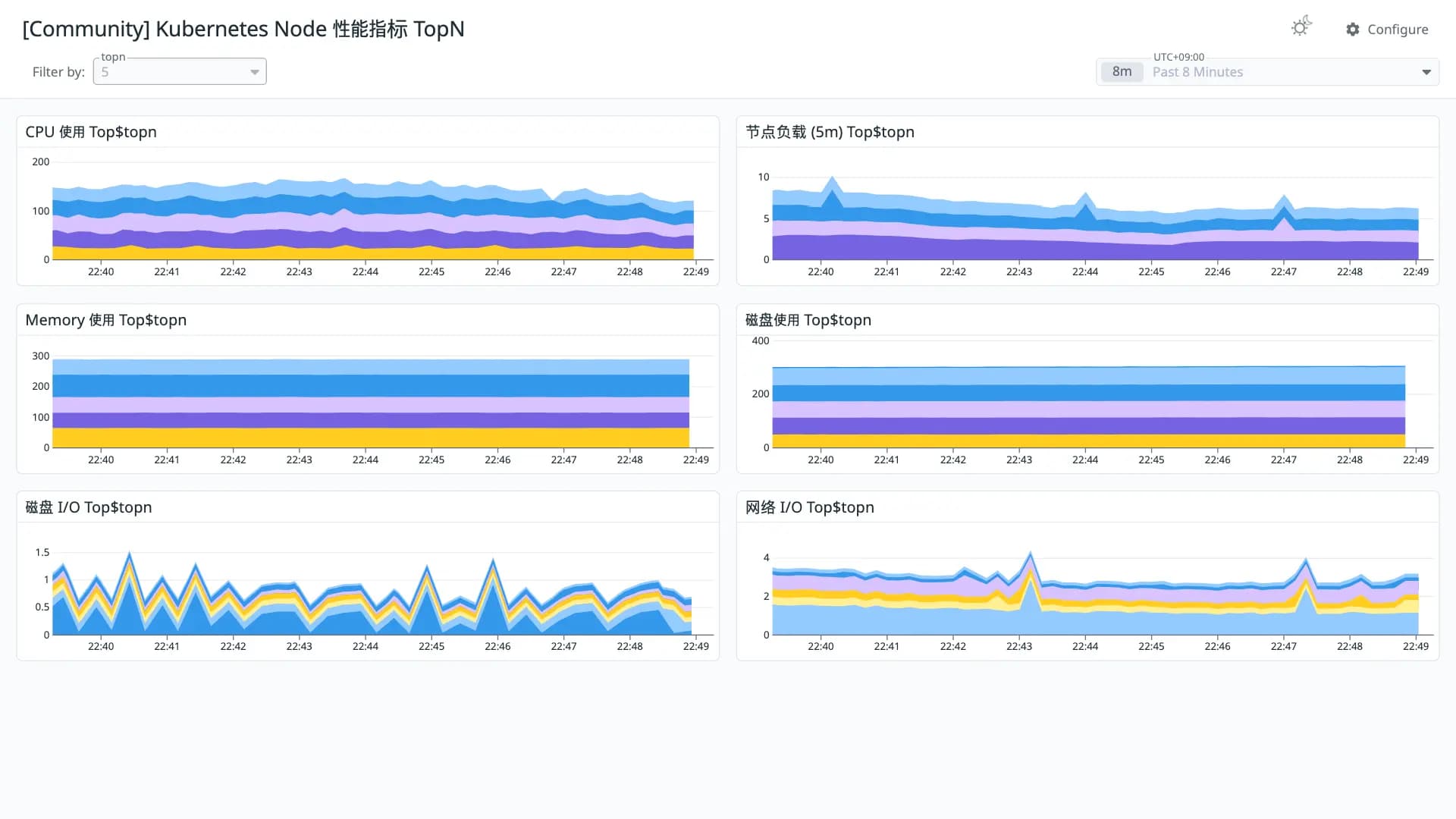Click the yellow band in the Memory chart
Viewport: 1456px width, 819px height.
pos(371,438)
